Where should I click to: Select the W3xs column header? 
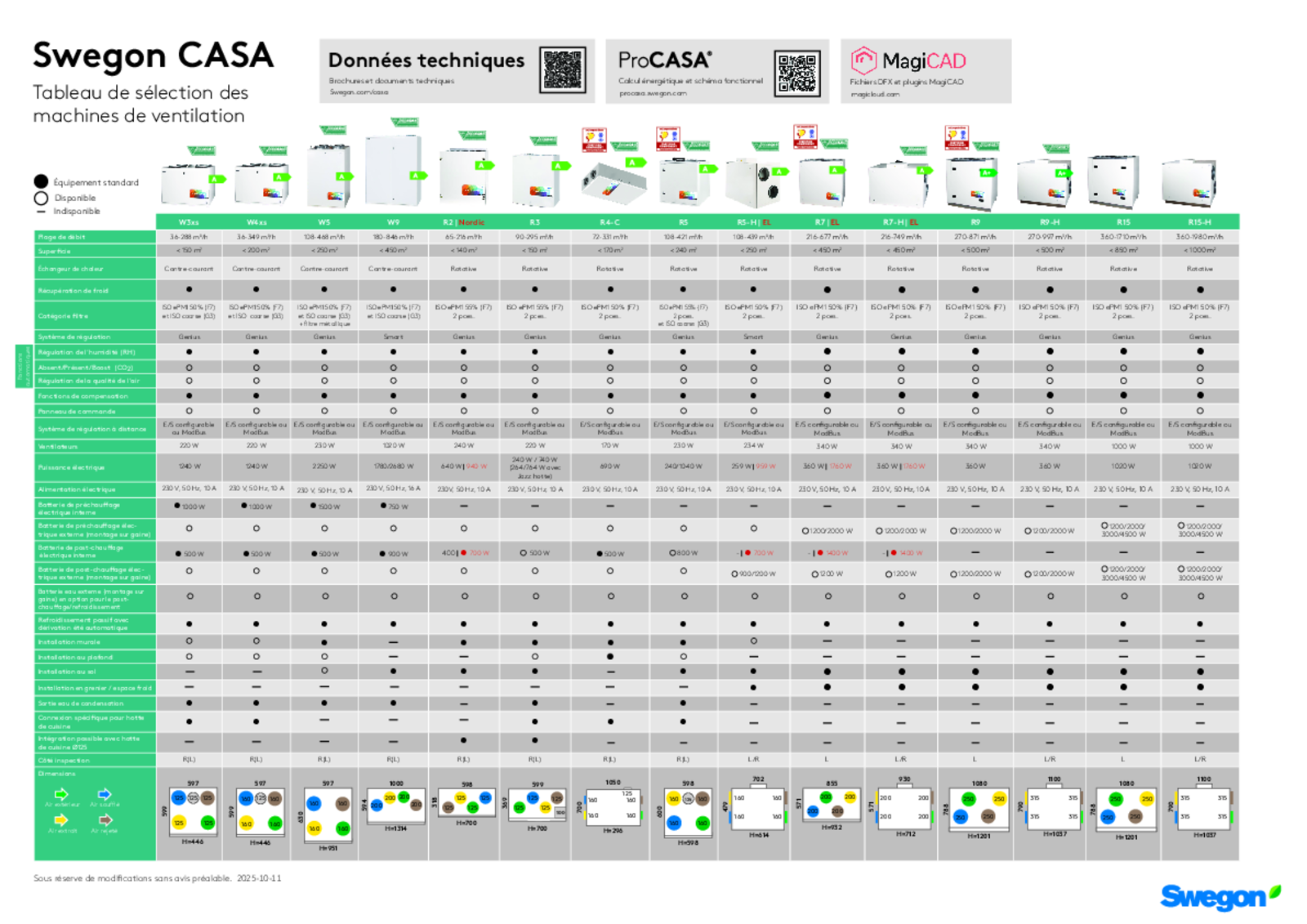click(189, 222)
